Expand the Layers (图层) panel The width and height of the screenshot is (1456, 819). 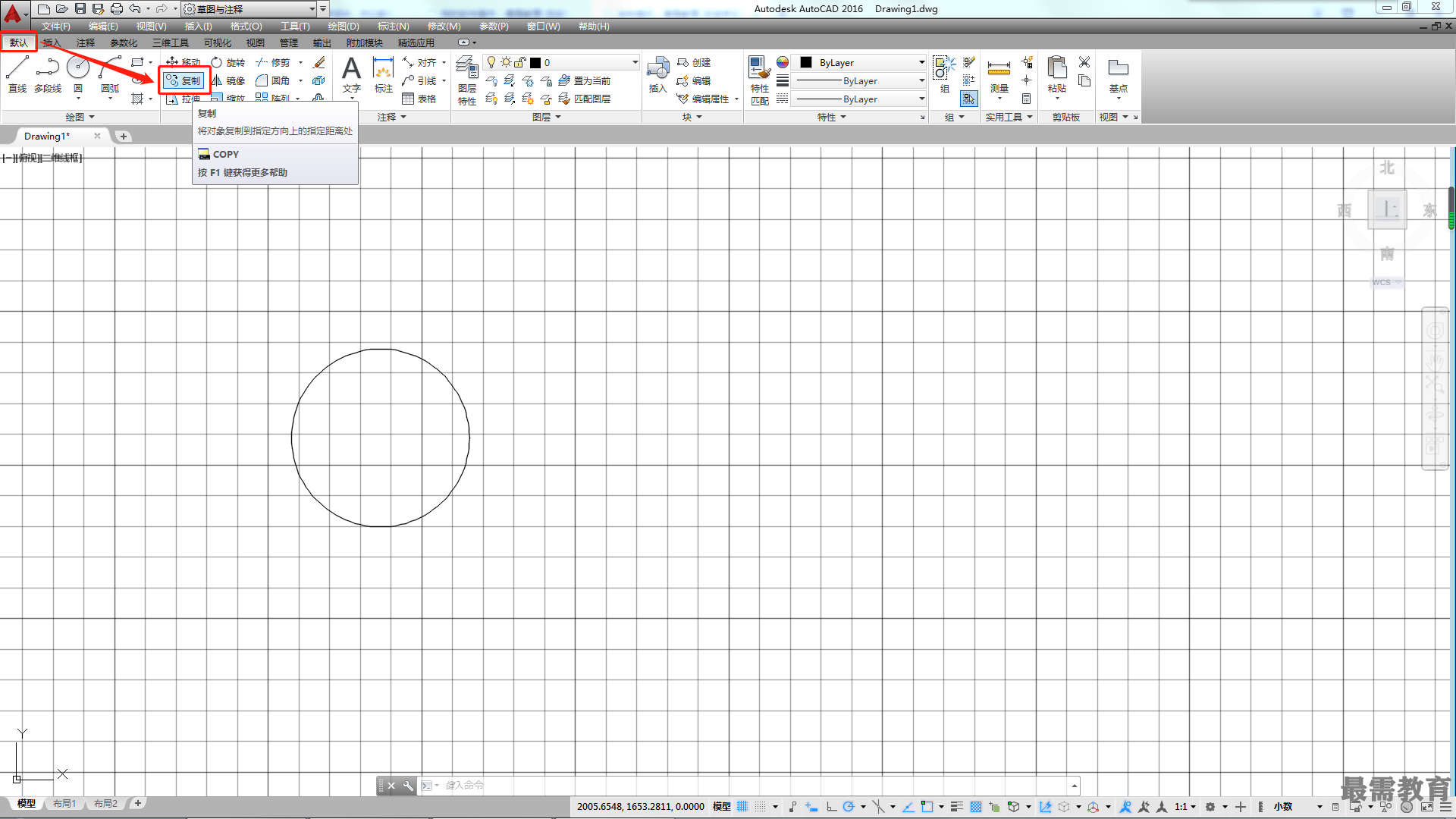click(x=547, y=117)
